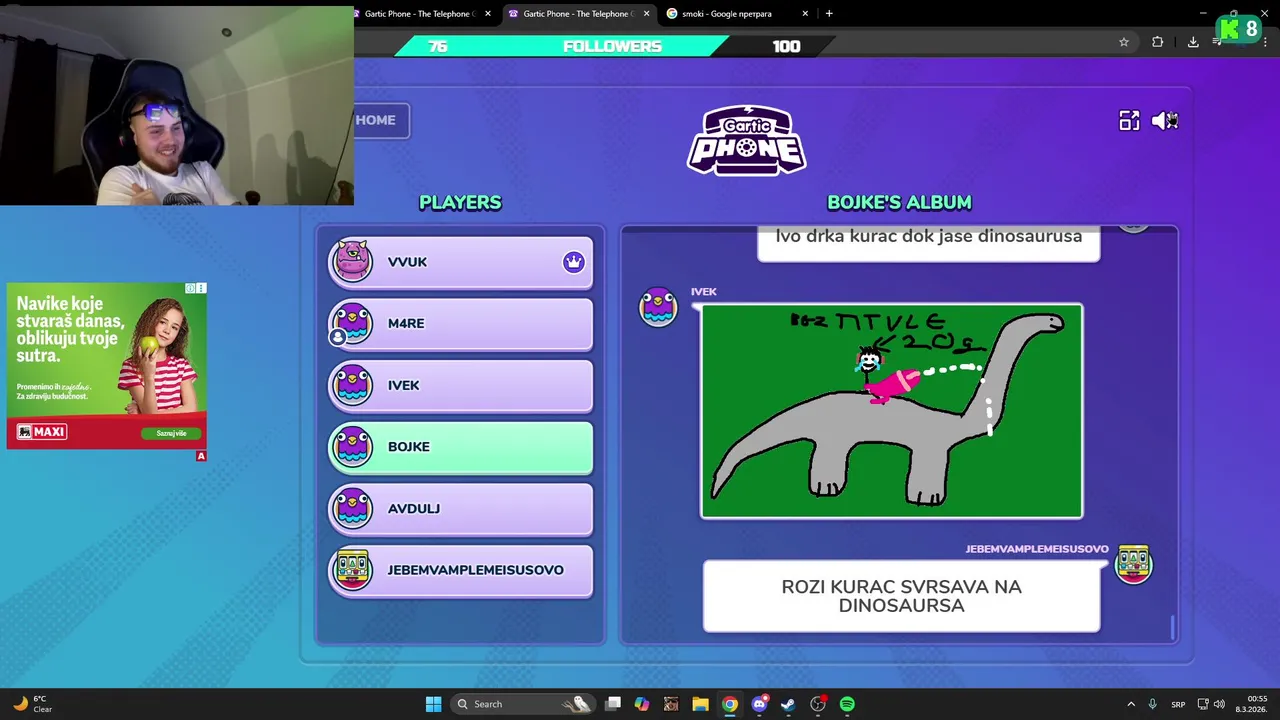This screenshot has height=720, width=1280.
Task: Open OBS Studio from the taskbar
Action: click(x=818, y=704)
